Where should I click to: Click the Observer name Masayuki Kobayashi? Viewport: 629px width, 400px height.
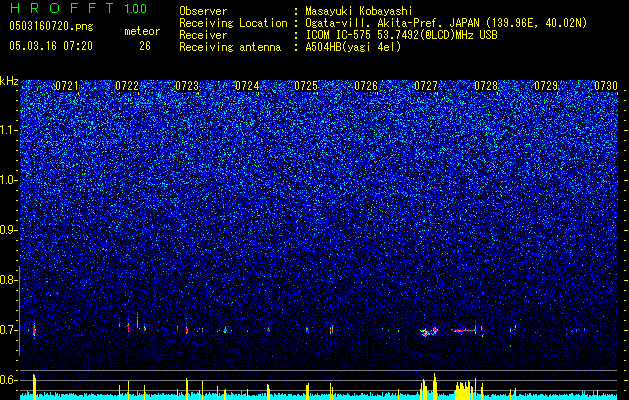click(359, 11)
